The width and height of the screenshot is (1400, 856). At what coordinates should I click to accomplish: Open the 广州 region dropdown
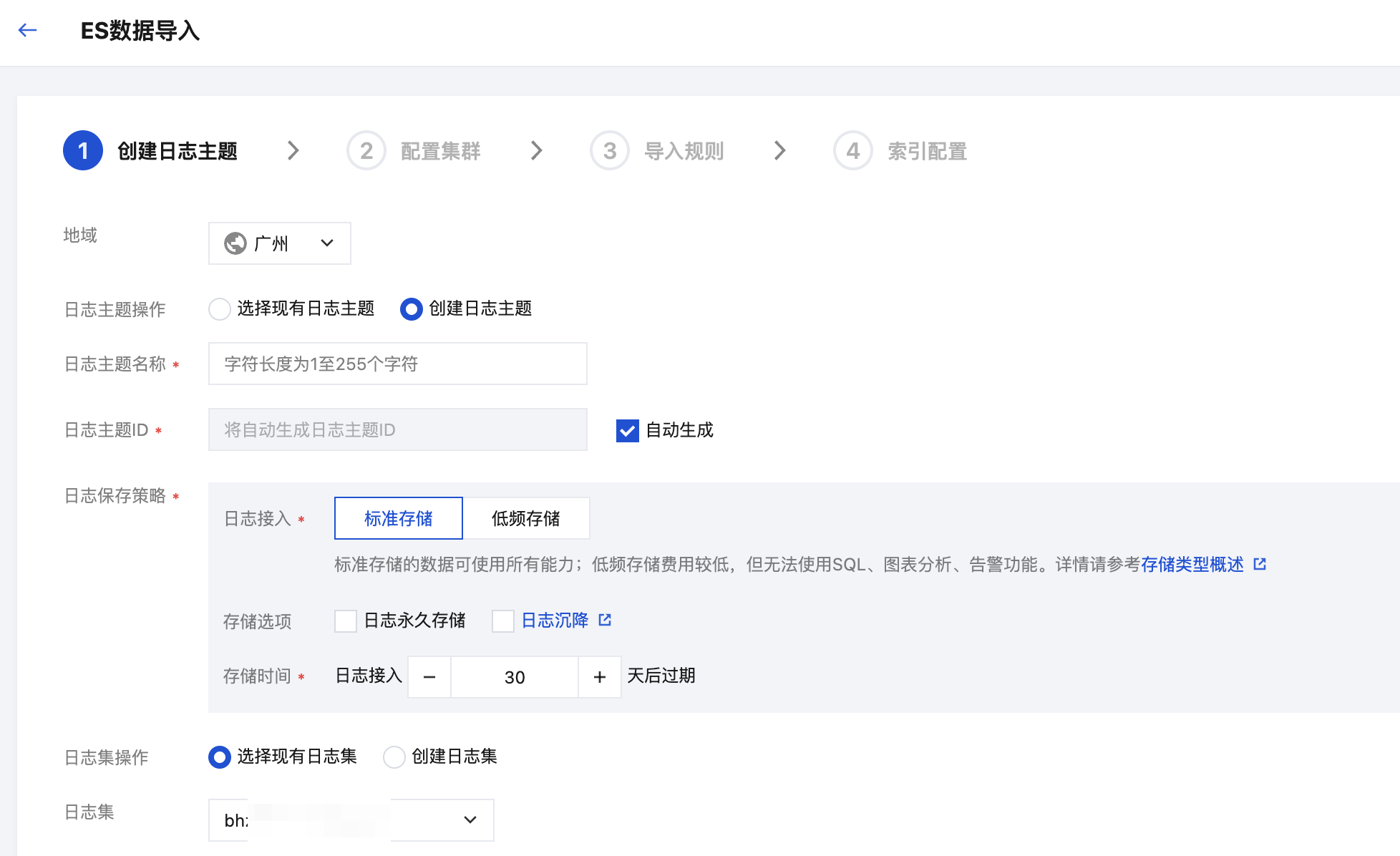(x=279, y=244)
